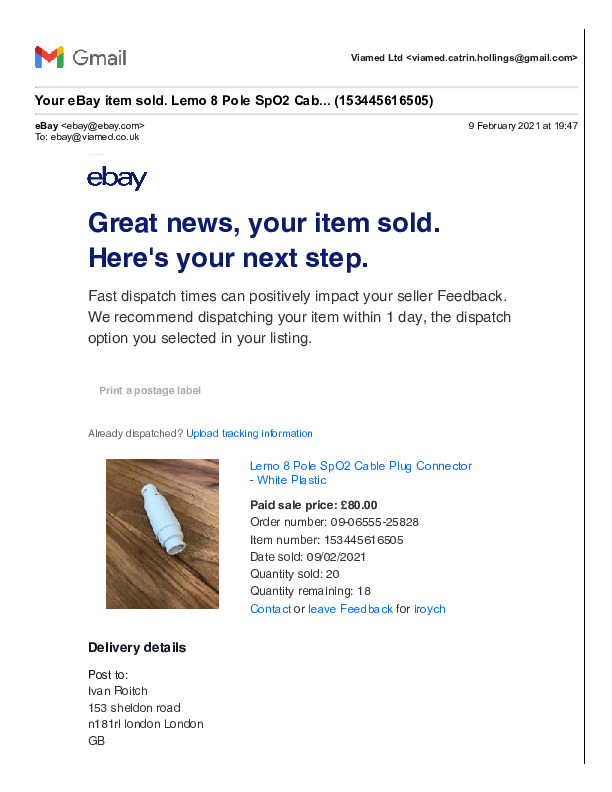Click the Delivery details heading
The height and width of the screenshot is (792, 612).
[137, 648]
